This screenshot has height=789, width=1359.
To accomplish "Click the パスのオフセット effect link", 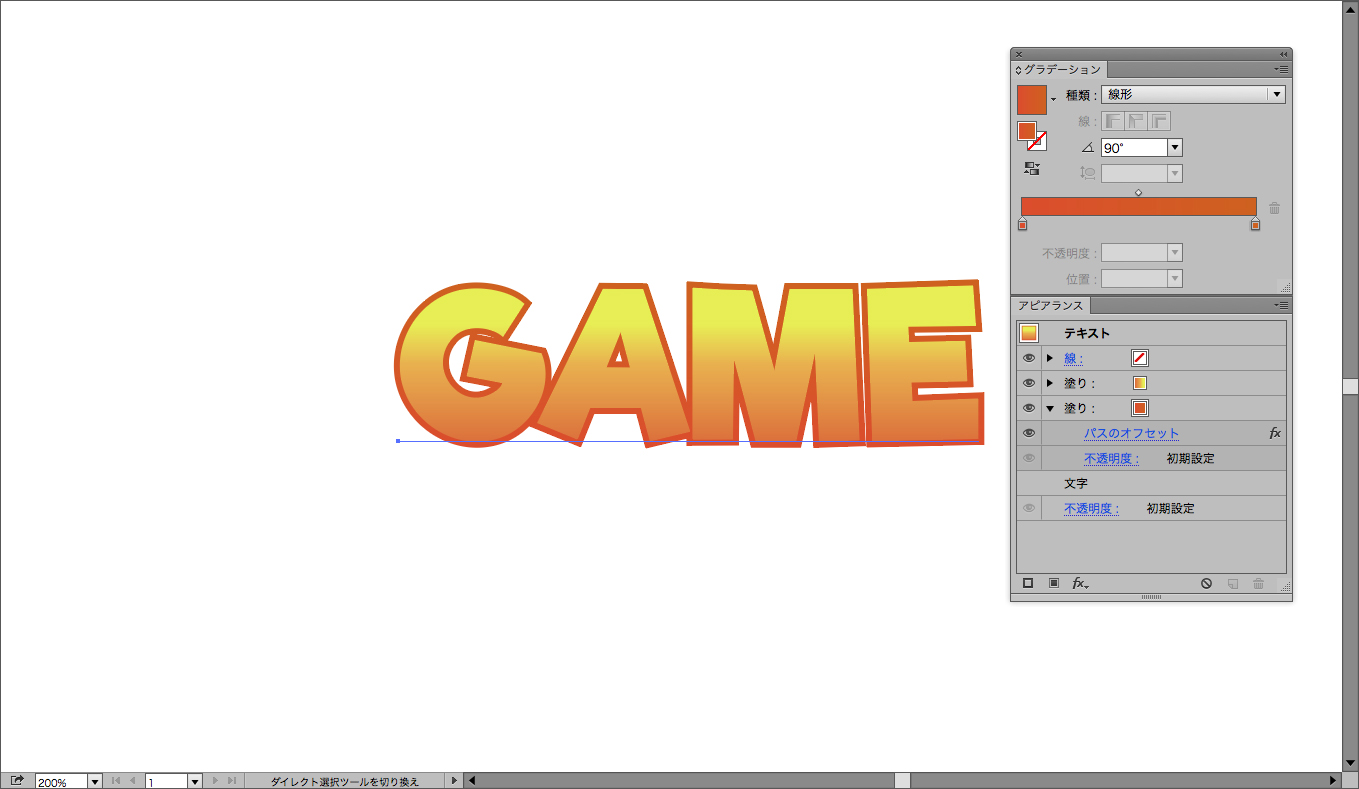I will pos(1131,433).
